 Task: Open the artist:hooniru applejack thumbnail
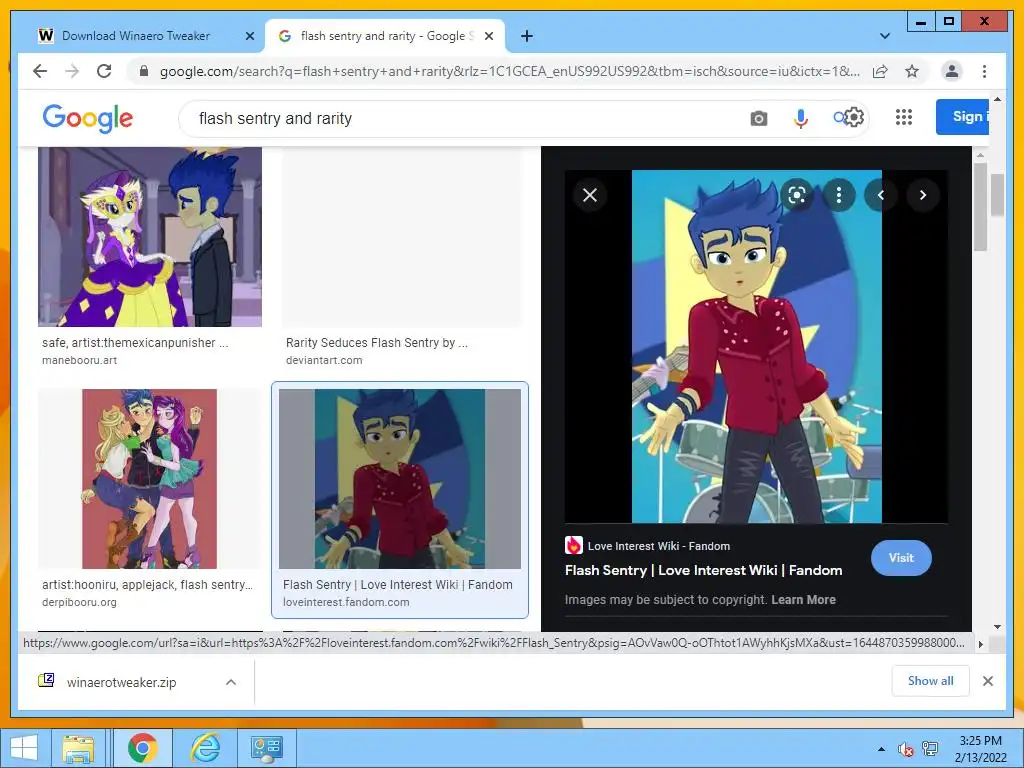[x=150, y=479]
